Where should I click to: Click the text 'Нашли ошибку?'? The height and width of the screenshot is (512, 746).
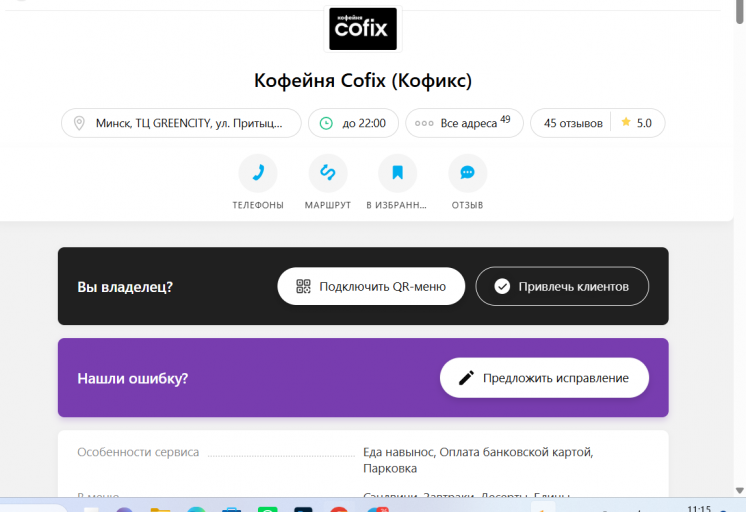click(x=133, y=378)
